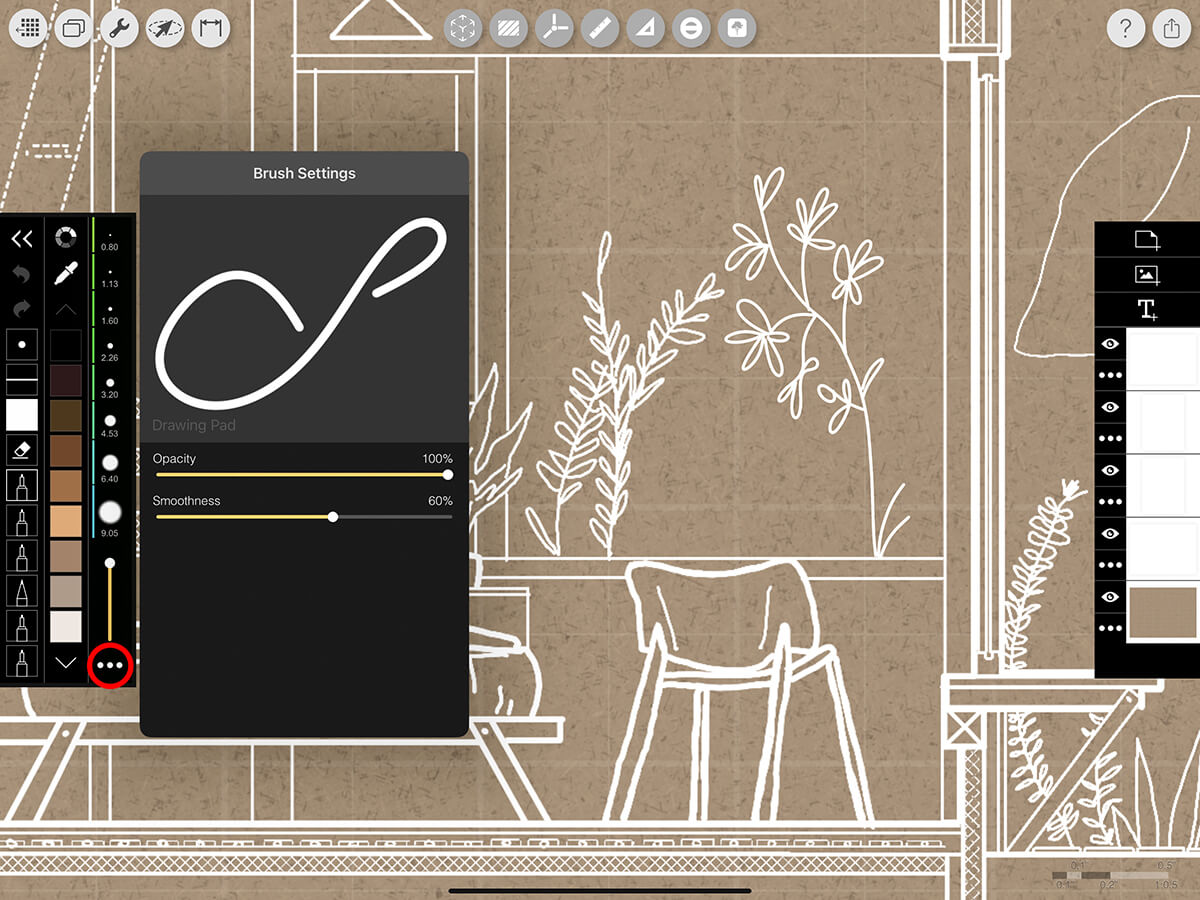Collapse the tool panel with double chevron
The height and width of the screenshot is (900, 1200).
[x=22, y=238]
